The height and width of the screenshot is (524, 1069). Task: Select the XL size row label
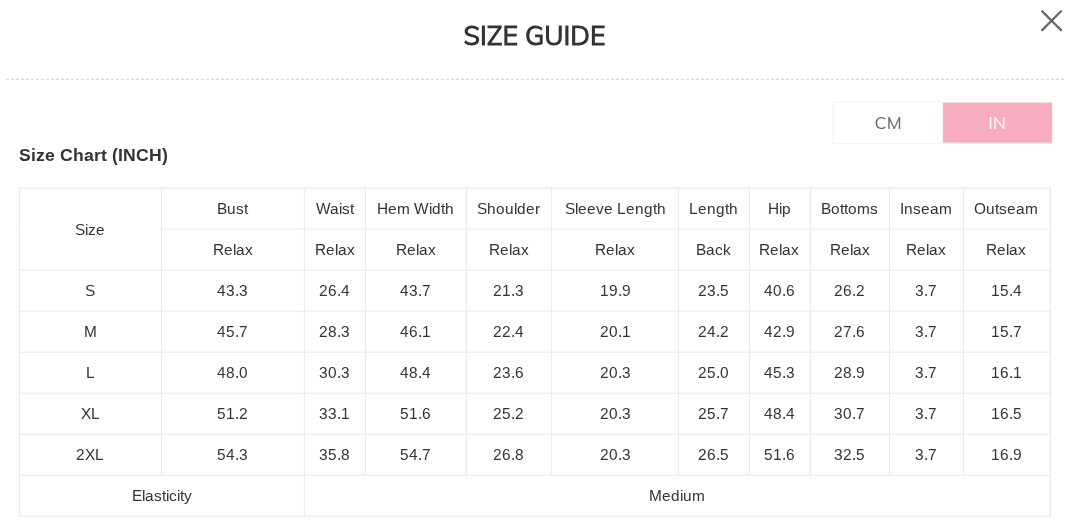click(90, 414)
